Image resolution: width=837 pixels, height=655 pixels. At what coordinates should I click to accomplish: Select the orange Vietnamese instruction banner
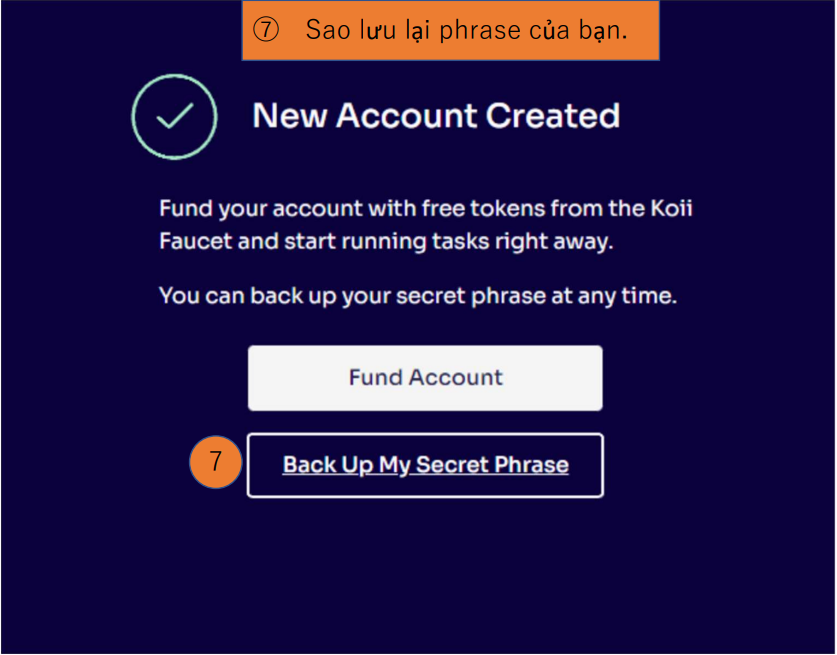[450, 30]
